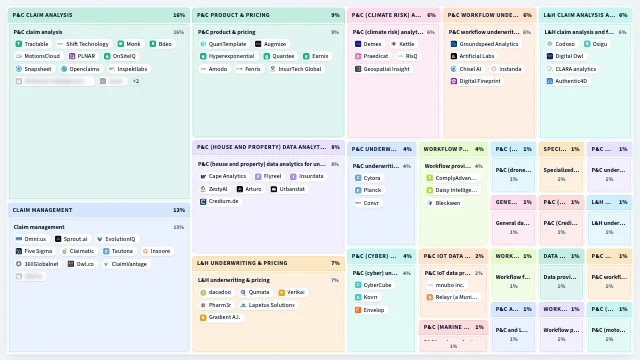Screen dimensions: 640x360
Task: Select the Geospatial Insight chip
Action: tap(382, 69)
